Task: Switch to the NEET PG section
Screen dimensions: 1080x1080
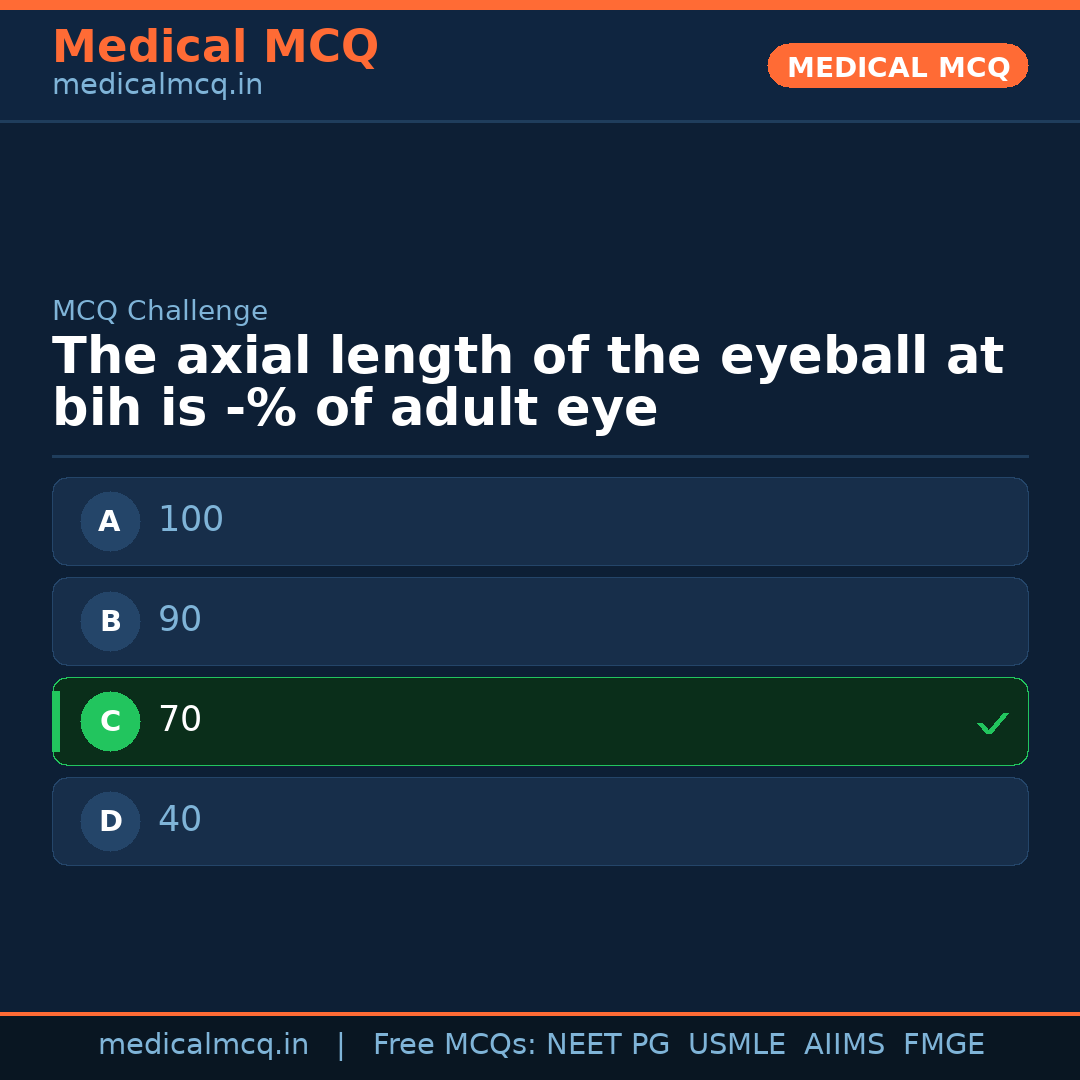Action: coord(607,1044)
